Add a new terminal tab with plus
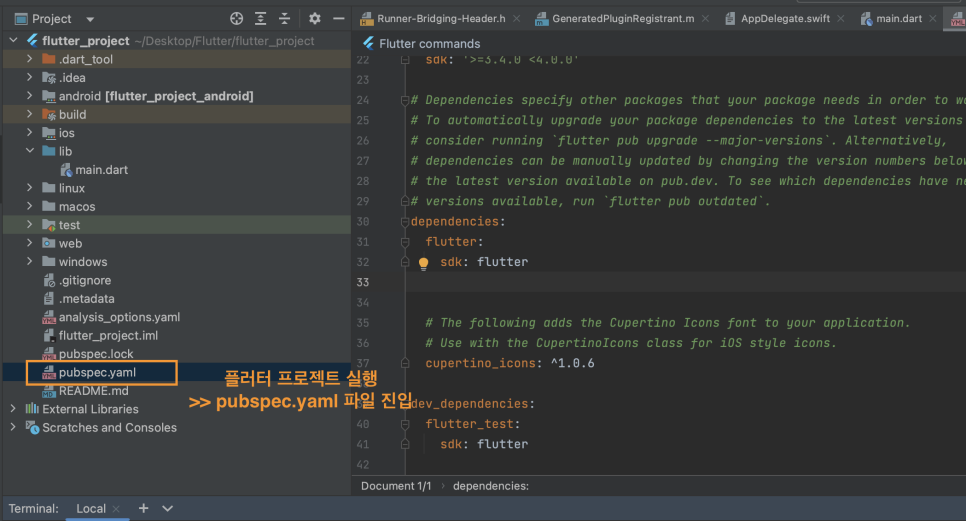The image size is (966, 521). click(144, 508)
